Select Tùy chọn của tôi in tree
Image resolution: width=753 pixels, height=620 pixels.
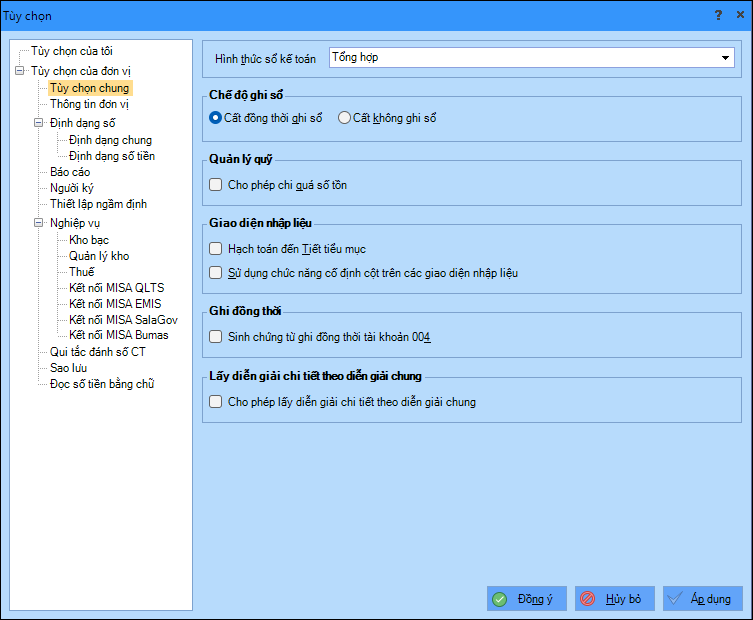click(72, 51)
